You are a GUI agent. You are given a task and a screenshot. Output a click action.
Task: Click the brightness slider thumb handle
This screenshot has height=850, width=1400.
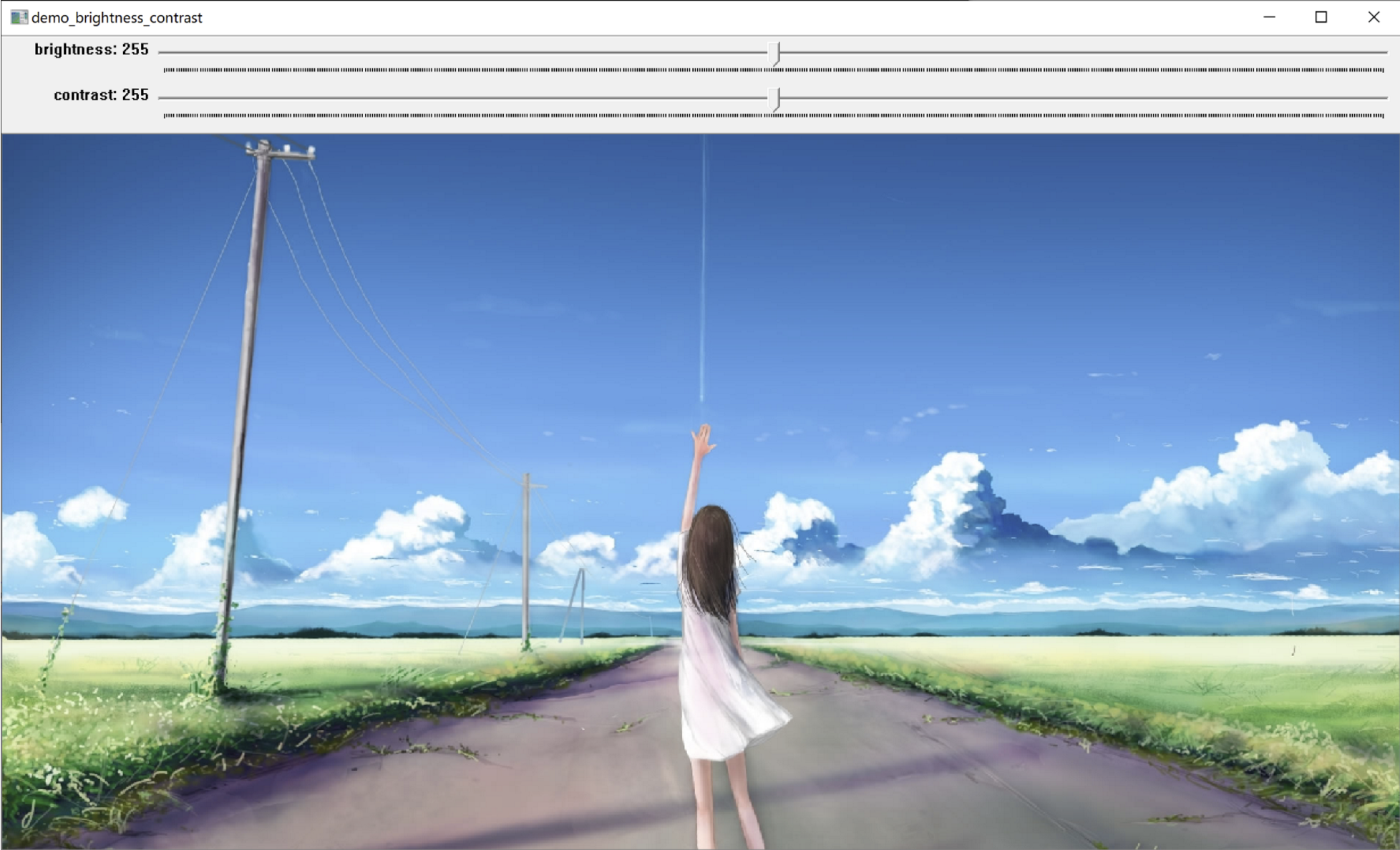[774, 53]
